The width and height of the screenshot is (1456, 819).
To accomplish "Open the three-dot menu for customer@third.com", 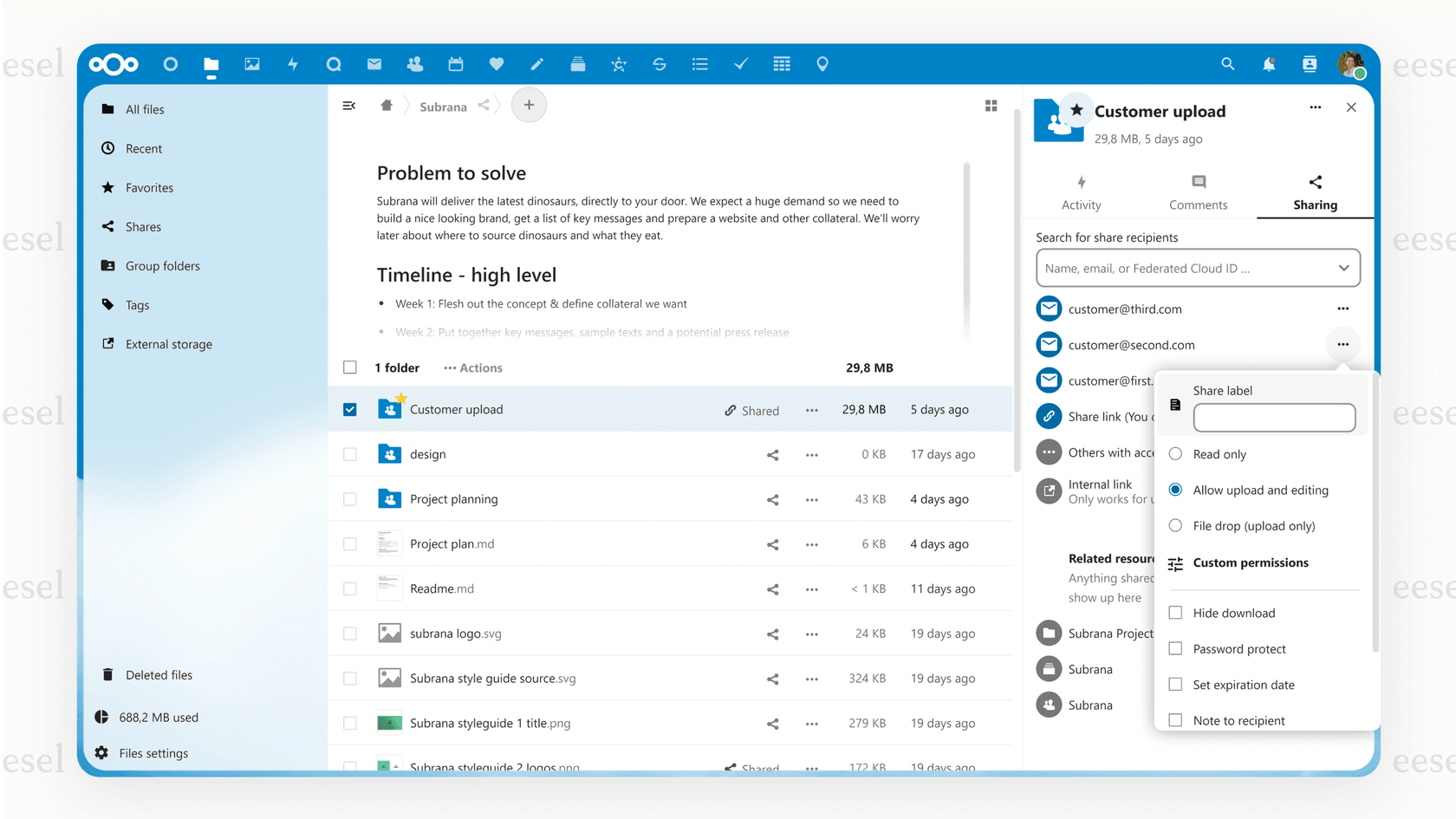I will click(1344, 309).
